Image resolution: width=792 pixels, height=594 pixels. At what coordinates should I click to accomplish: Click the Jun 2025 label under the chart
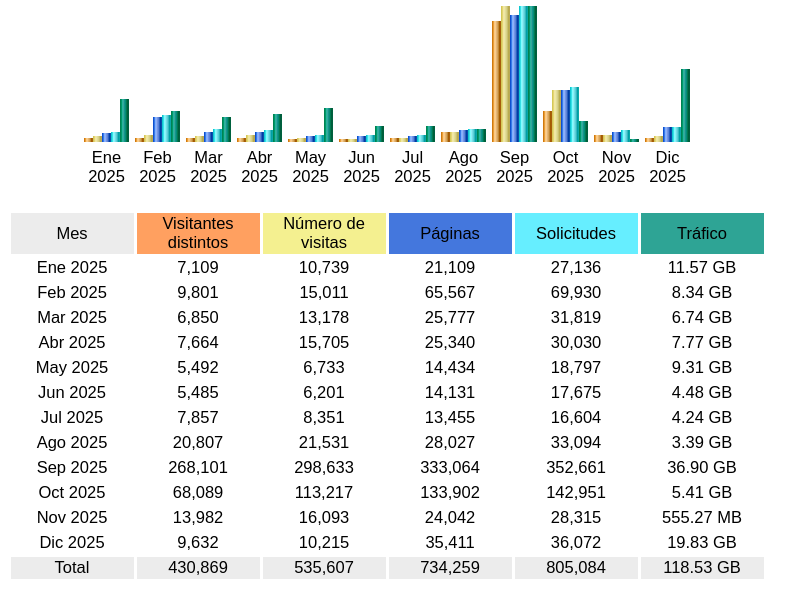361,167
